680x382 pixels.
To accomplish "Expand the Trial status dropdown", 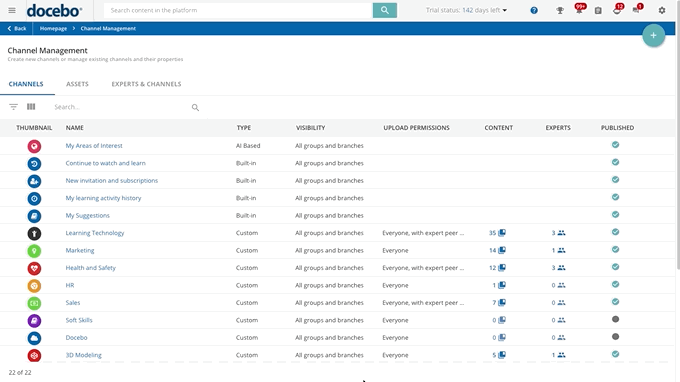I will click(466, 10).
